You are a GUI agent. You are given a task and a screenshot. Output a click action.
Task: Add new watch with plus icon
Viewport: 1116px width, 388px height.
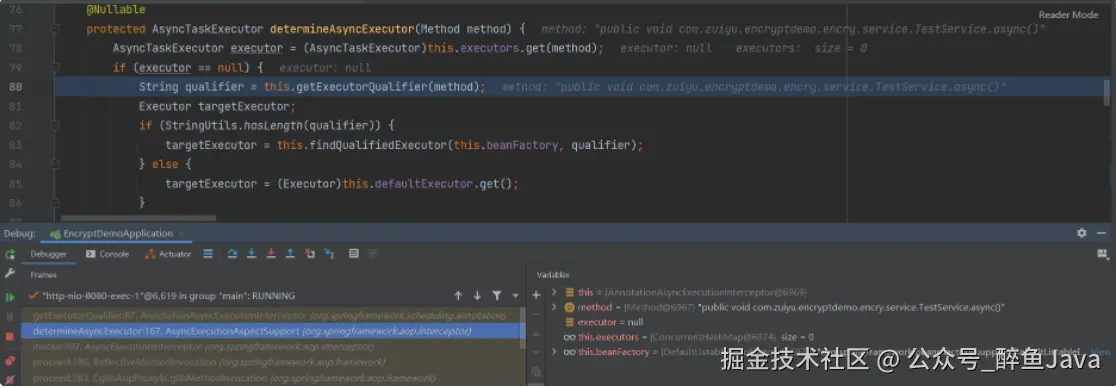pos(536,295)
